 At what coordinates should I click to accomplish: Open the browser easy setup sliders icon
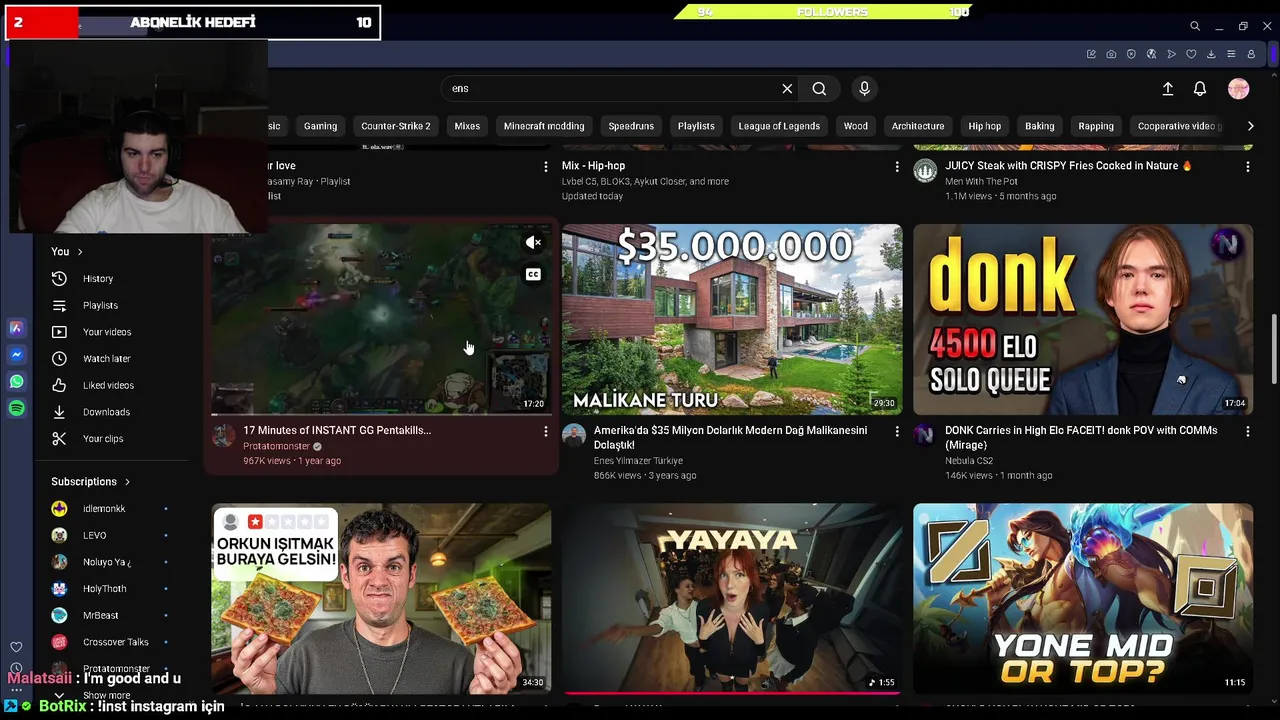[x=1231, y=54]
